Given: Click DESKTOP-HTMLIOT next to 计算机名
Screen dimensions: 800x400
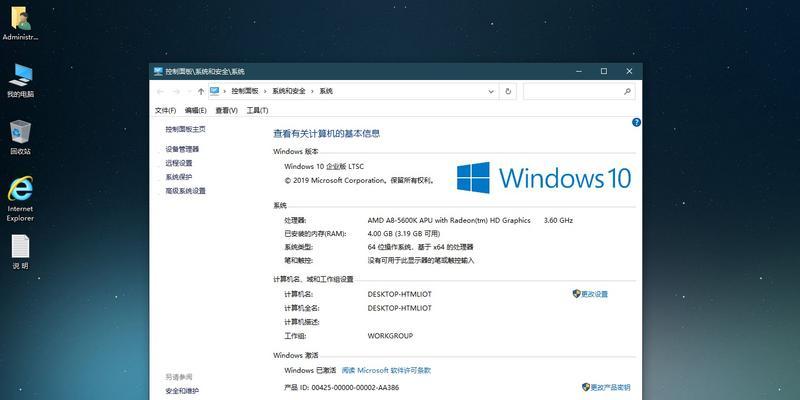Looking at the screenshot, I should coord(399,294).
